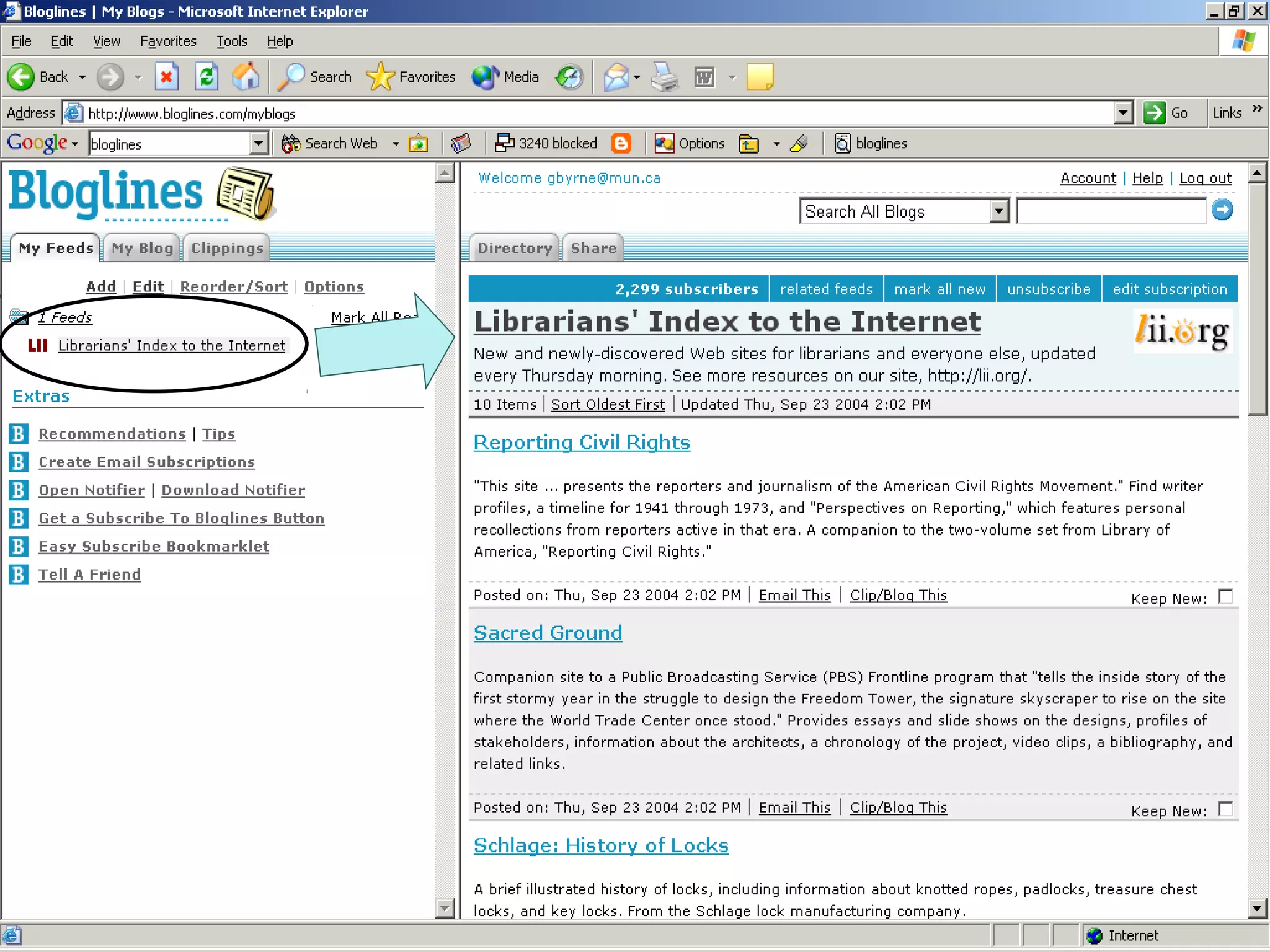Expand the Search All Blogs dropdown

(x=998, y=211)
